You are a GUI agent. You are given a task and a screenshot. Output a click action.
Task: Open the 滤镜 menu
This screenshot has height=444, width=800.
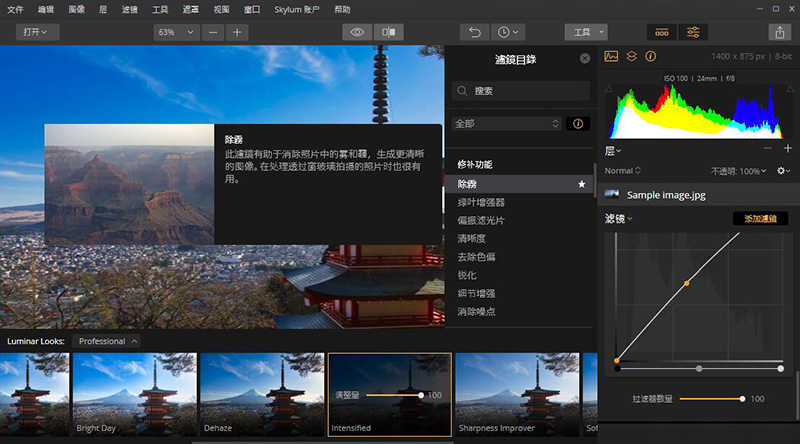pyautogui.click(x=130, y=9)
